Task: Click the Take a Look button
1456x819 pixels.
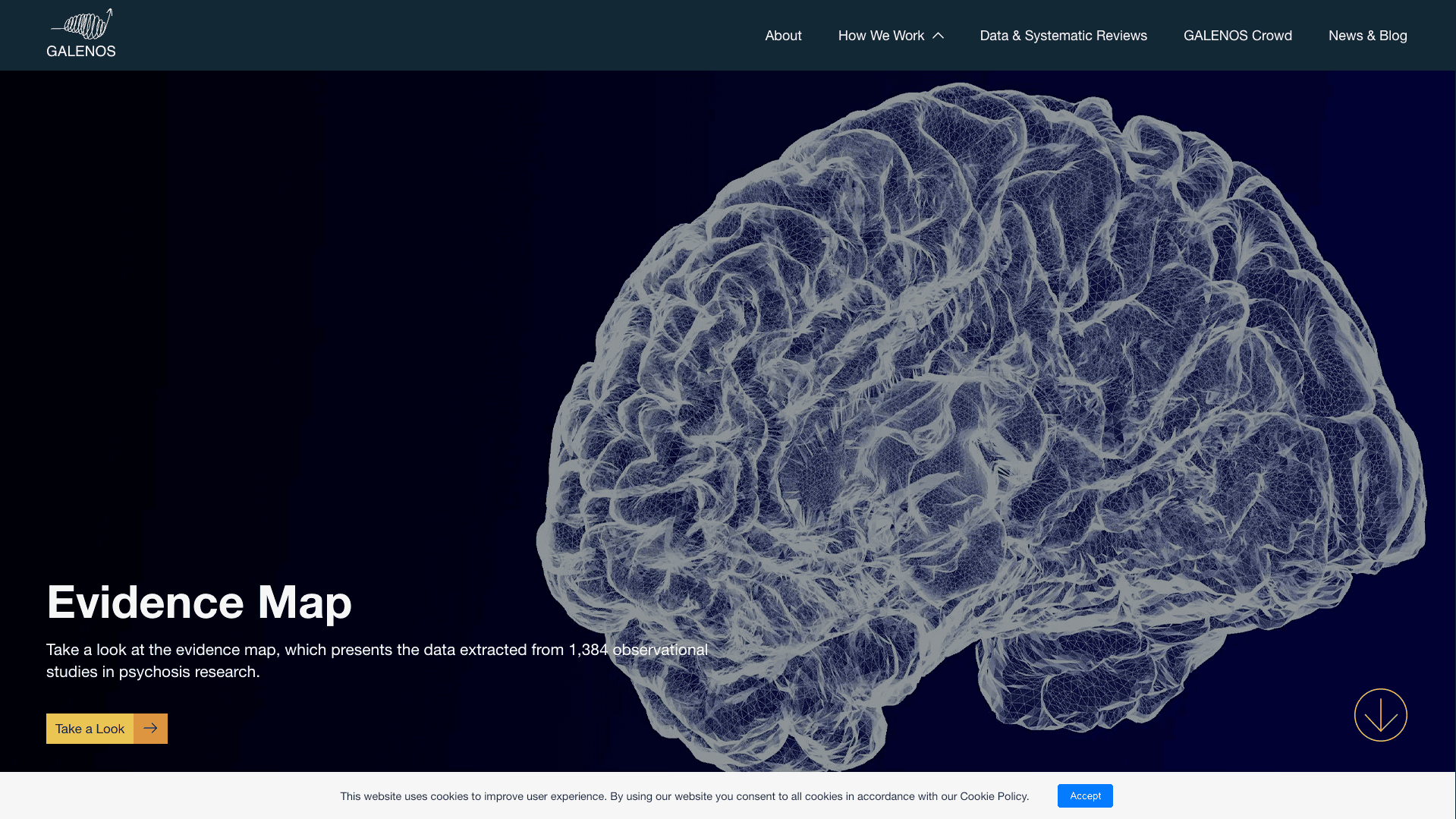Action: point(90,728)
